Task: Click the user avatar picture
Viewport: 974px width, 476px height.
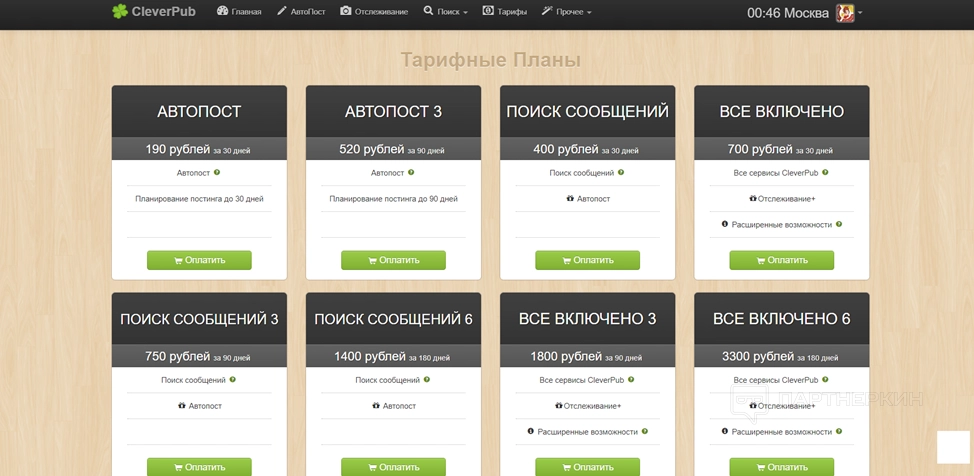Action: click(x=845, y=13)
